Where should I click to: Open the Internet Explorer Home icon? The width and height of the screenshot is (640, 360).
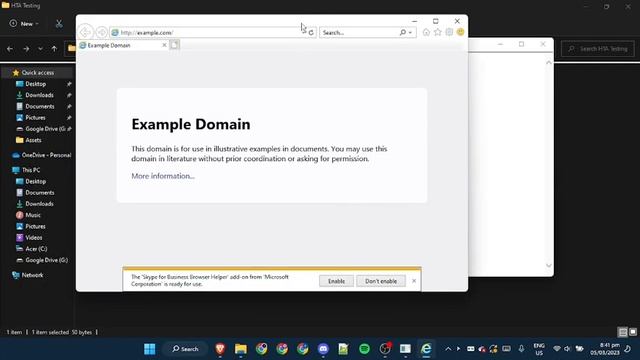426,32
